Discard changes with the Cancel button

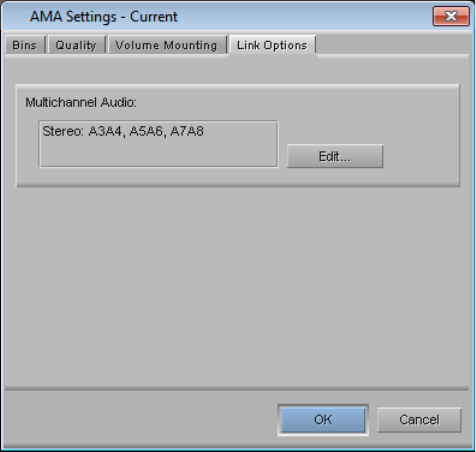[x=419, y=420]
